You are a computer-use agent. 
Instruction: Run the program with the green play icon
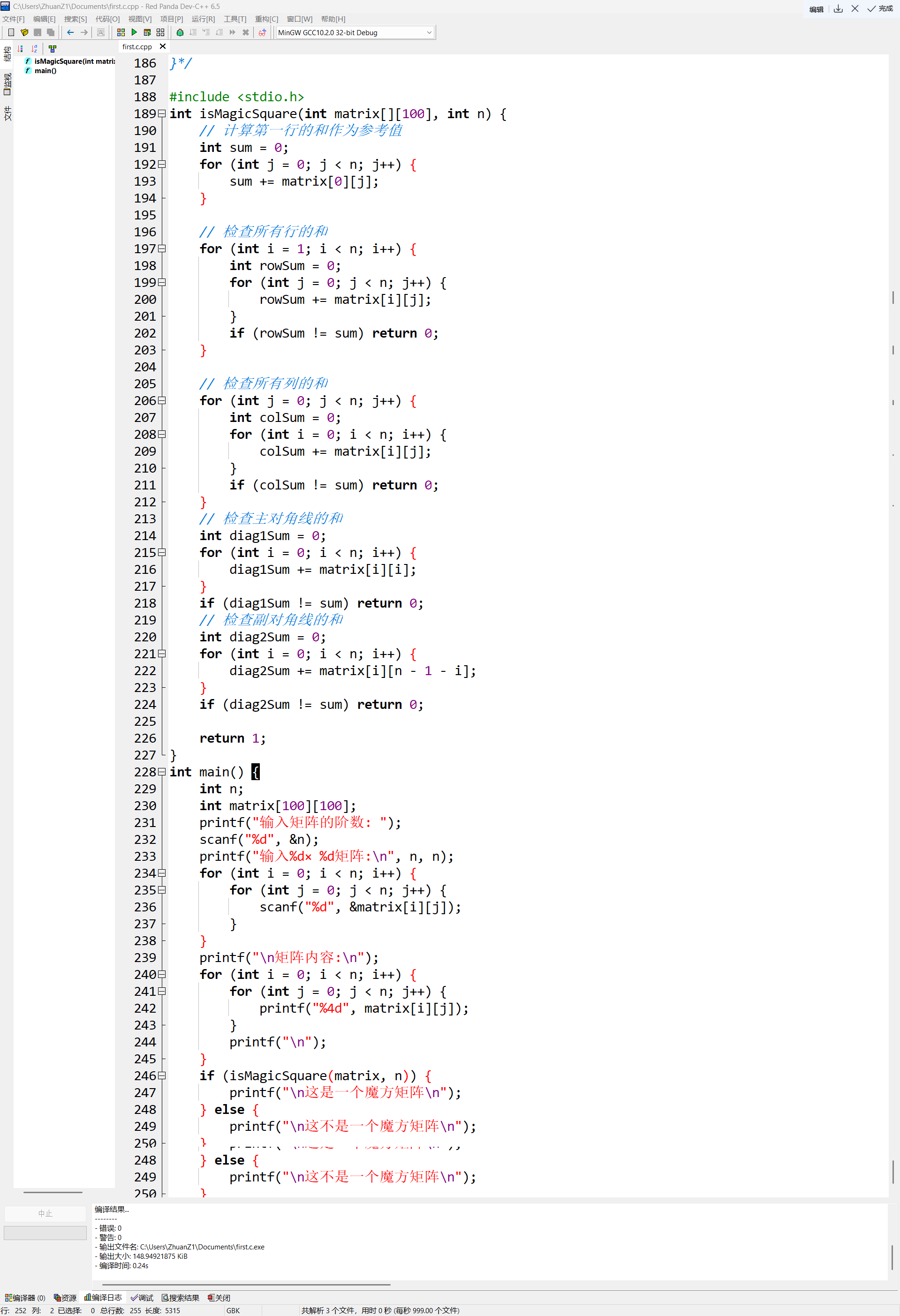134,32
